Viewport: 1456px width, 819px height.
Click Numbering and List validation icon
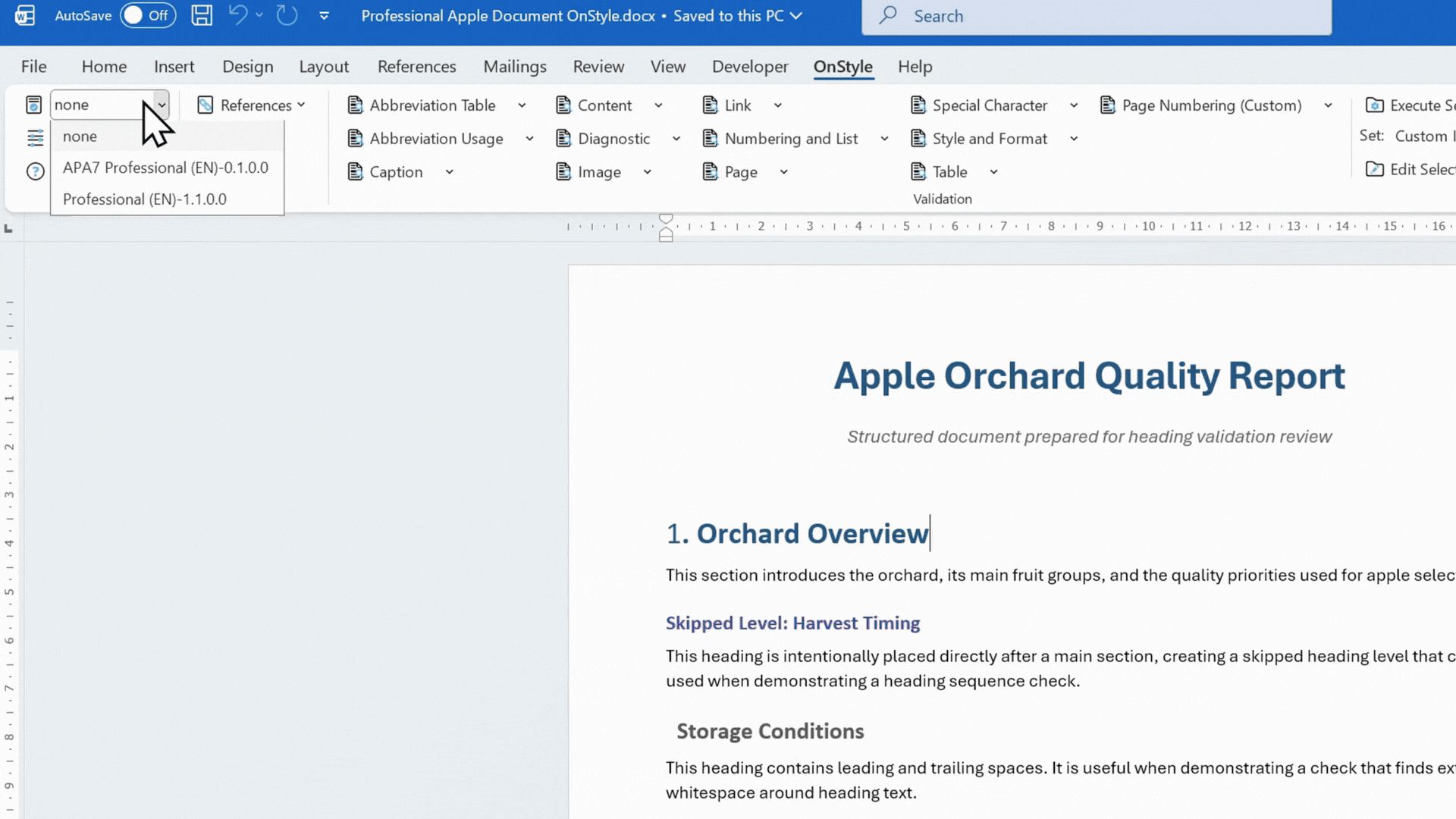point(710,139)
